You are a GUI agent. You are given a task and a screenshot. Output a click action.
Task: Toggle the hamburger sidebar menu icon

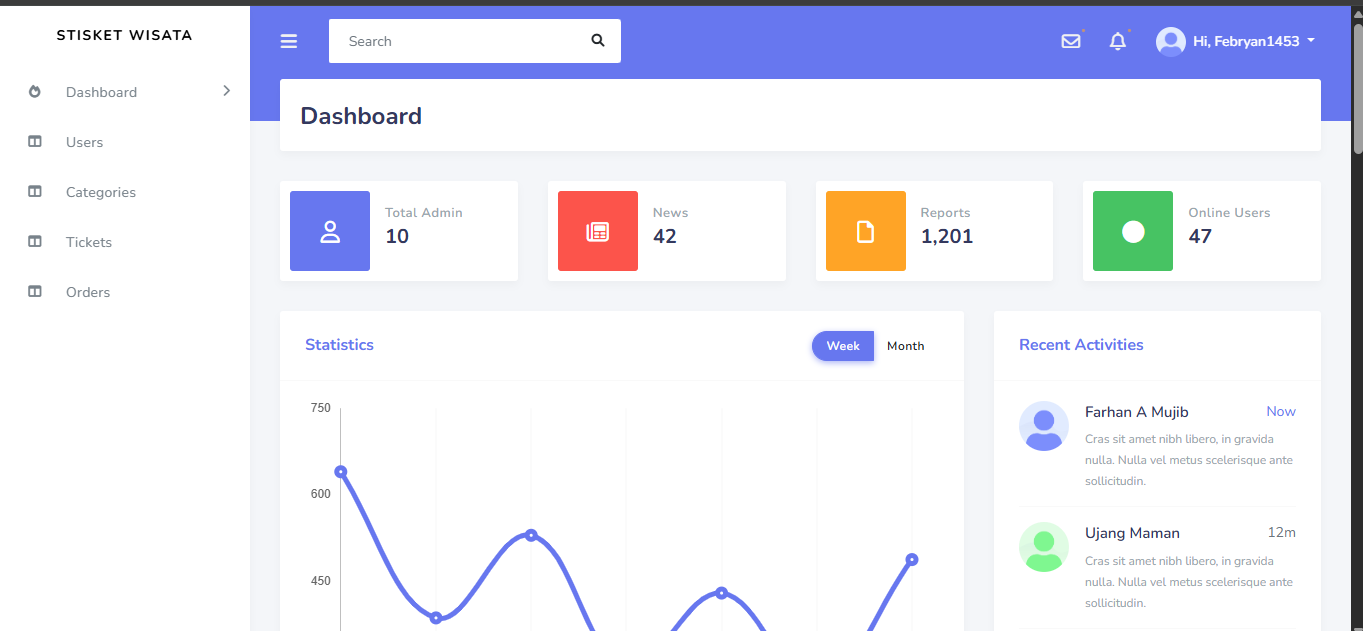[x=289, y=41]
